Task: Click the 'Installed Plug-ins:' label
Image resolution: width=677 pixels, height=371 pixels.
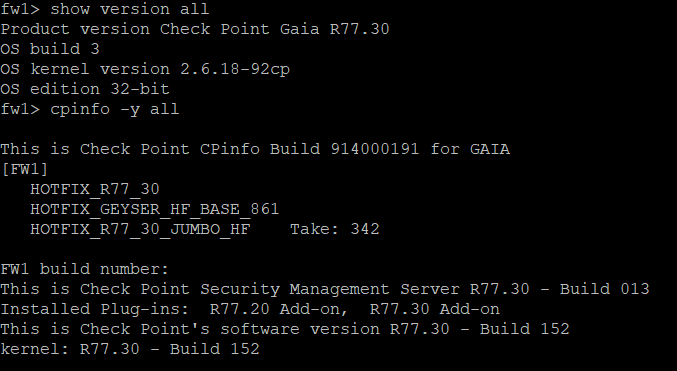Action: [x=95, y=309]
